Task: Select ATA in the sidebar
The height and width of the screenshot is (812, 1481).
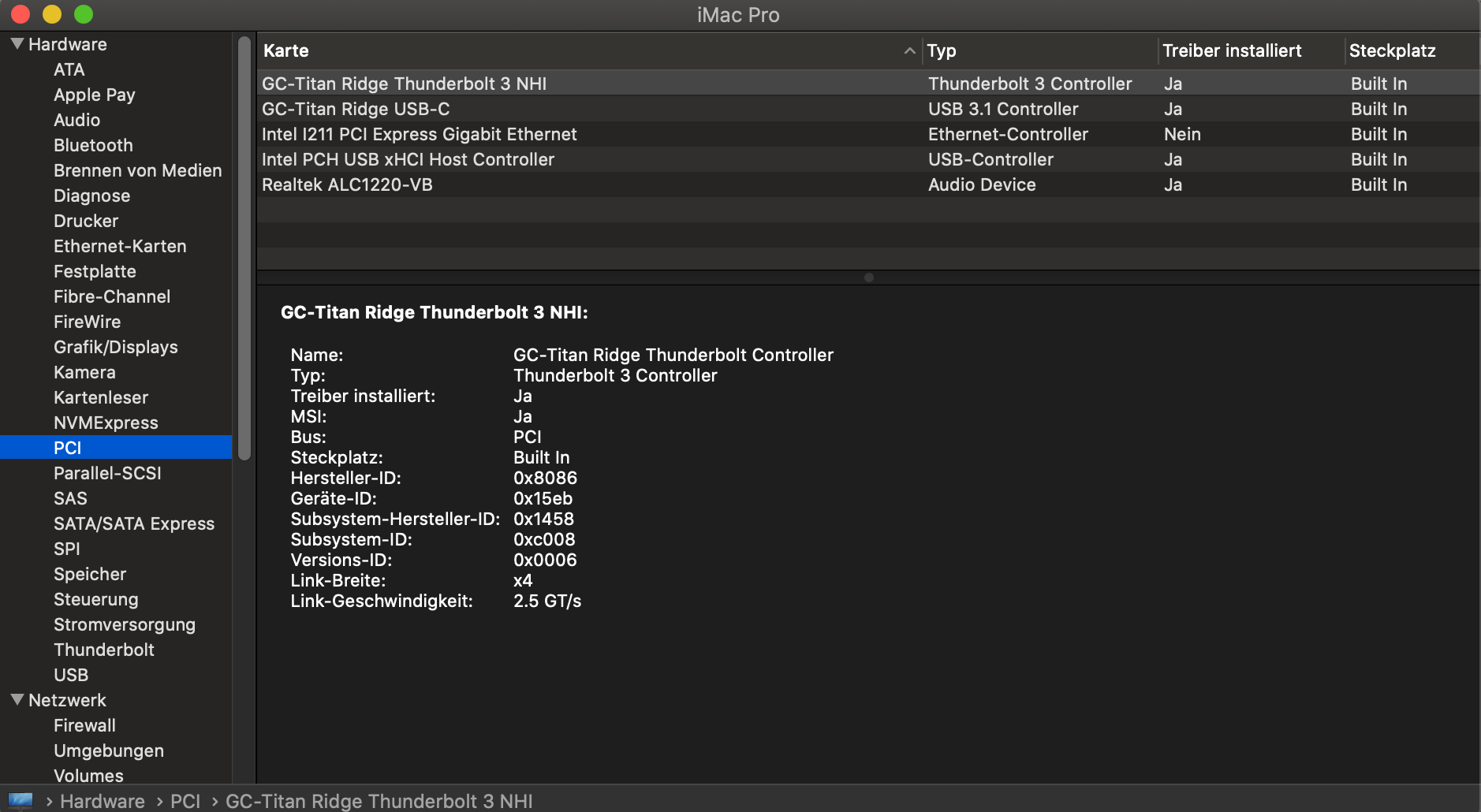Action: [69, 69]
